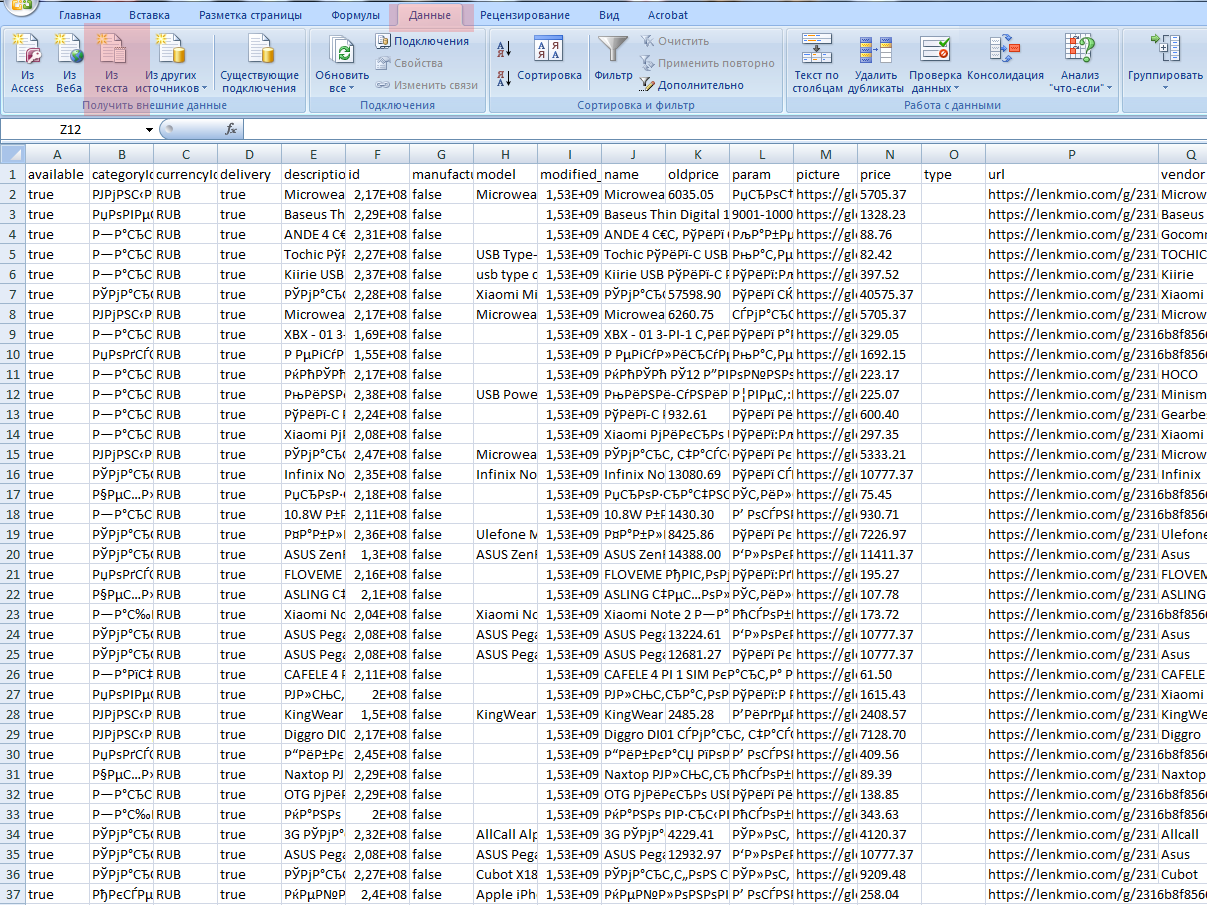
Task: Click the Дополнительно filter button
Action: click(x=692, y=85)
